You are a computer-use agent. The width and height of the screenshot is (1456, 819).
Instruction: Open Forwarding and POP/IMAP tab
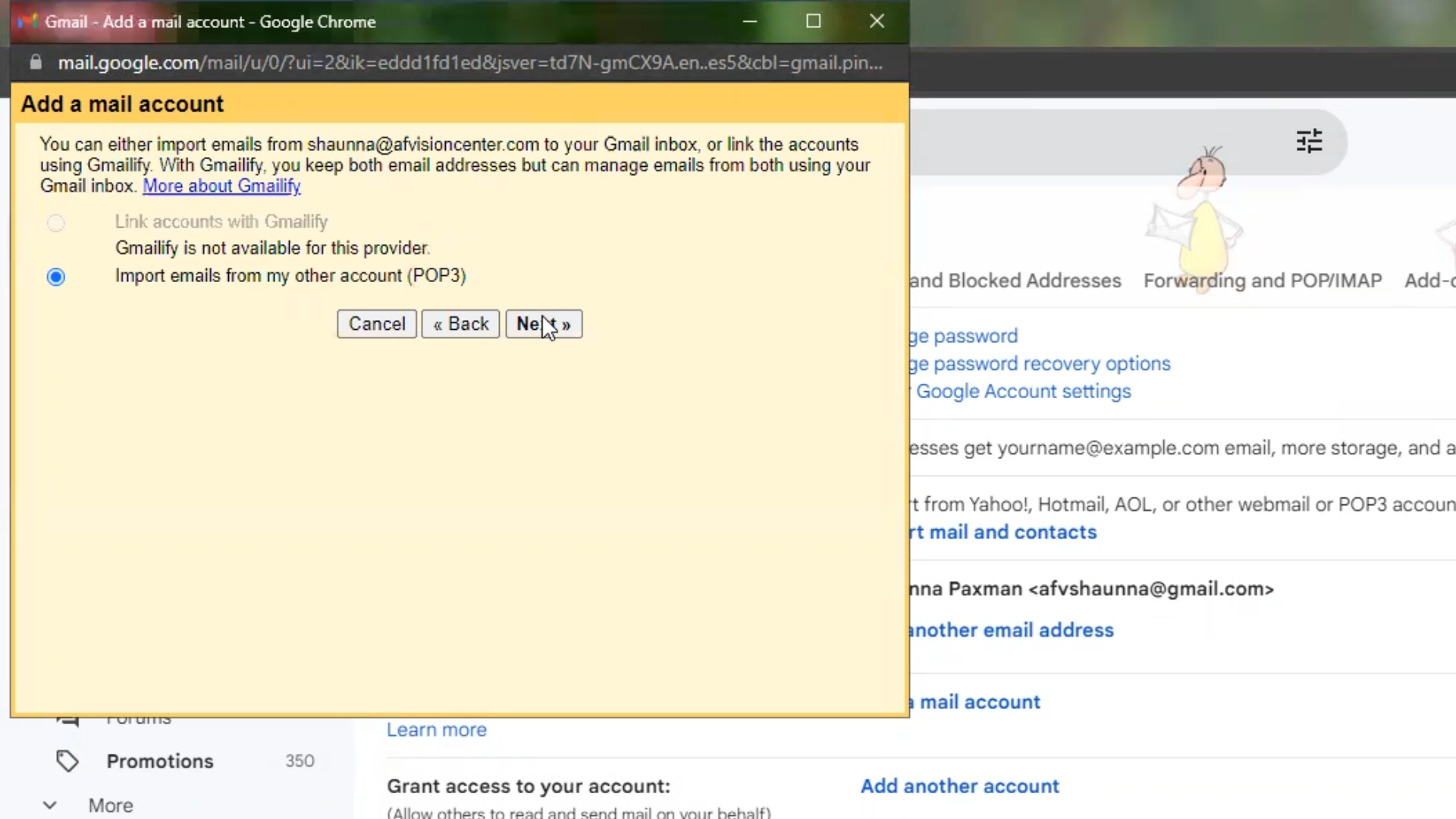tap(1262, 281)
